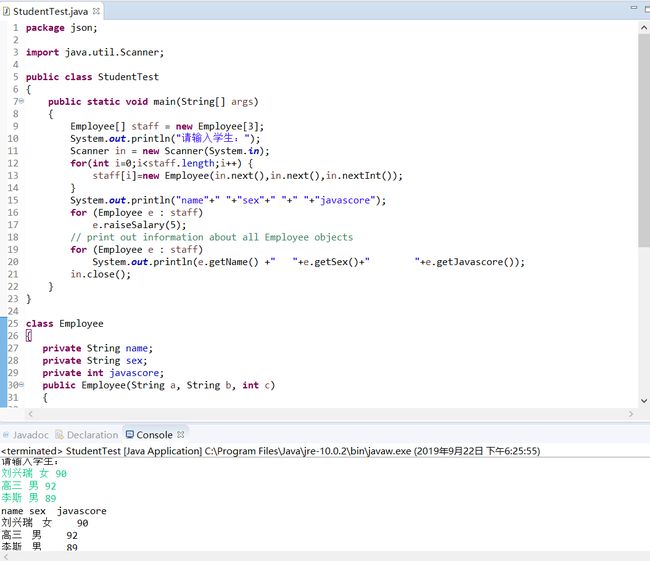Click 'private String name;' line
Image resolution: width=650 pixels, height=561 pixels.
click(97, 348)
